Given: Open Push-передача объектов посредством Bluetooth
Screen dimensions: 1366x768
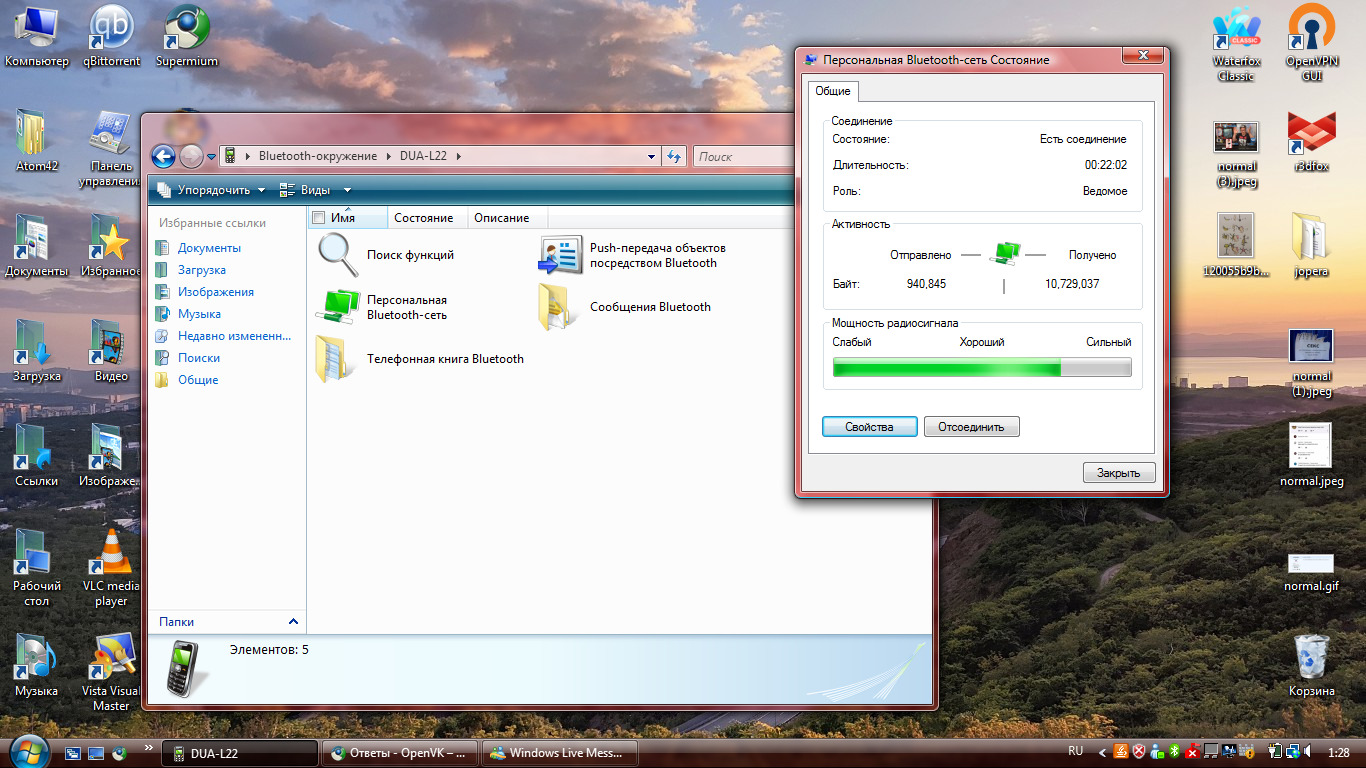Looking at the screenshot, I should (x=561, y=255).
